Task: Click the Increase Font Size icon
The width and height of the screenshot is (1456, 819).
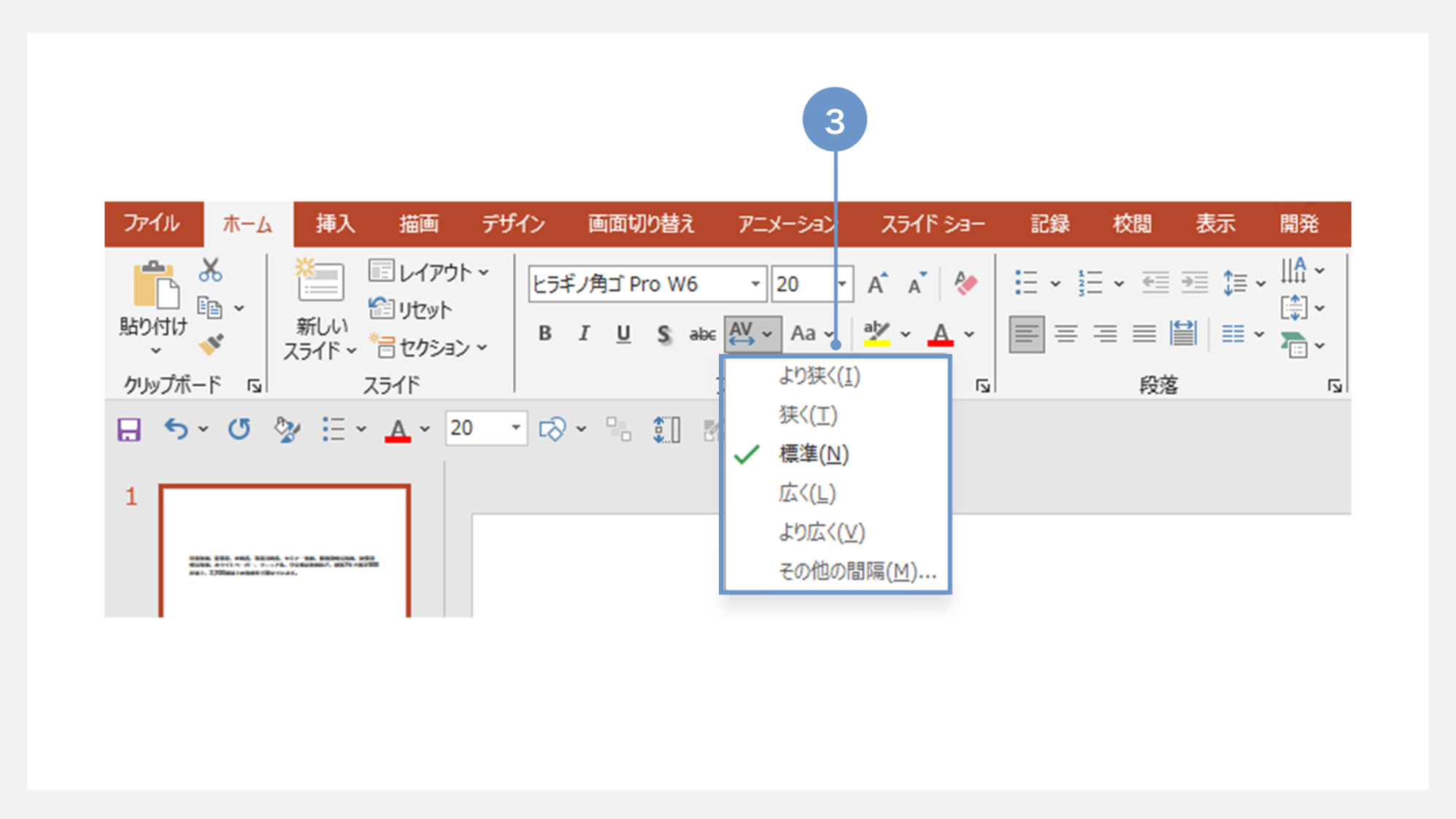Action: pyautogui.click(x=877, y=283)
